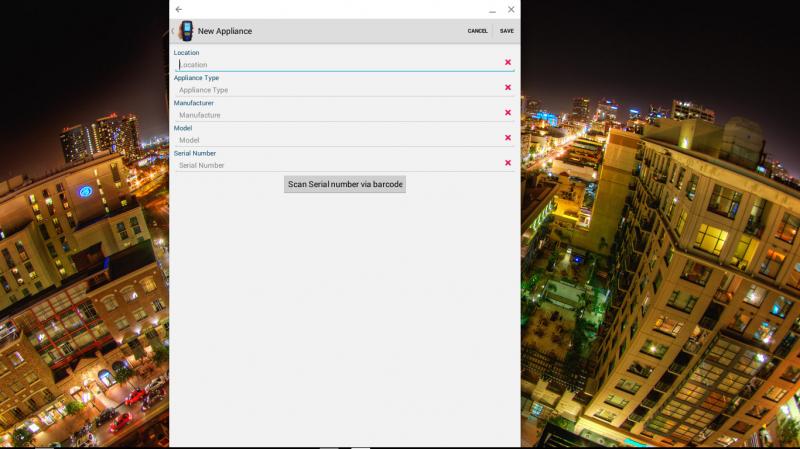Click the New Appliance header title
Viewport: 800px width, 449px height.
click(x=225, y=31)
